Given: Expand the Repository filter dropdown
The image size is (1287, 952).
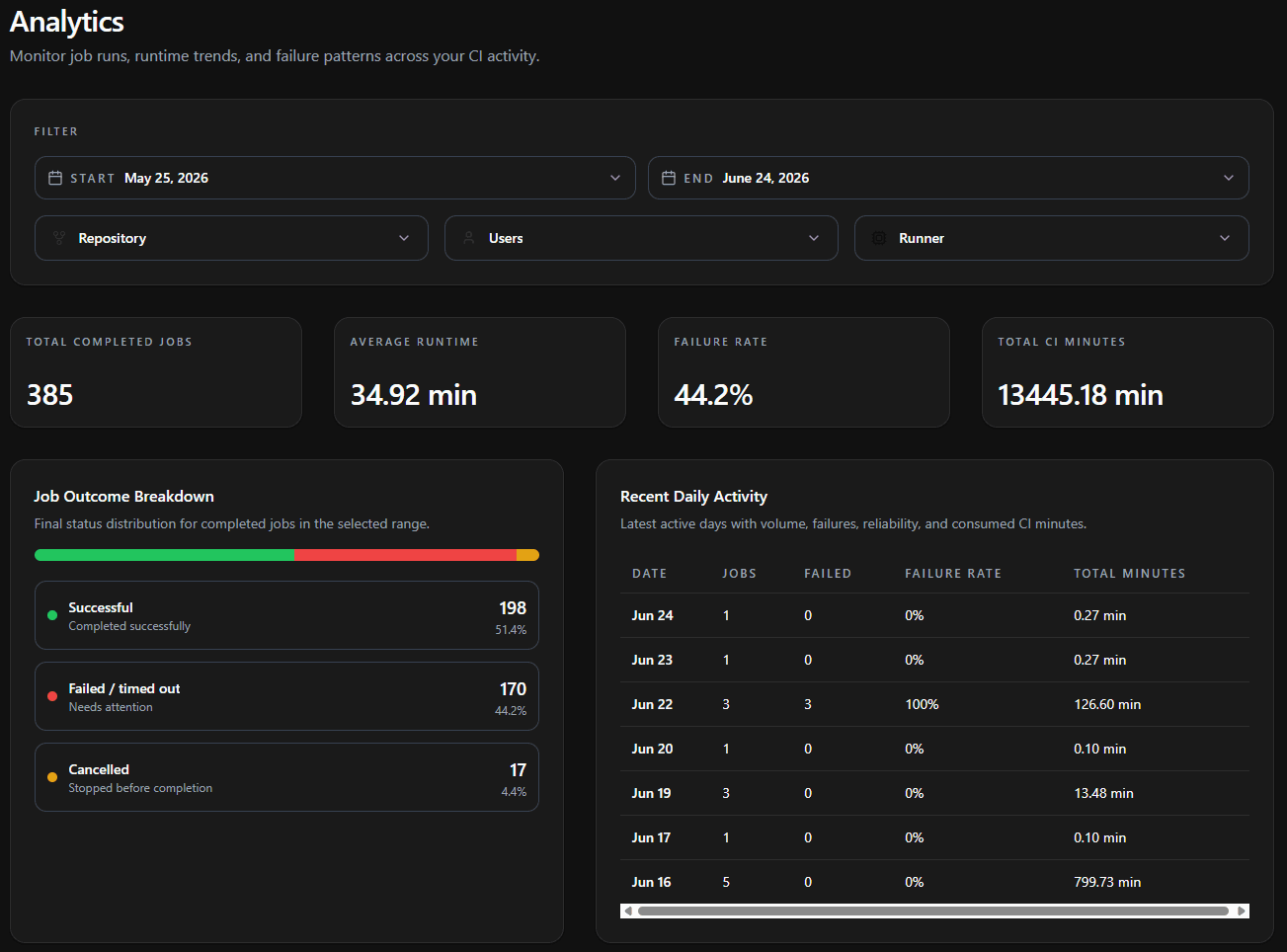Looking at the screenshot, I should click(231, 238).
